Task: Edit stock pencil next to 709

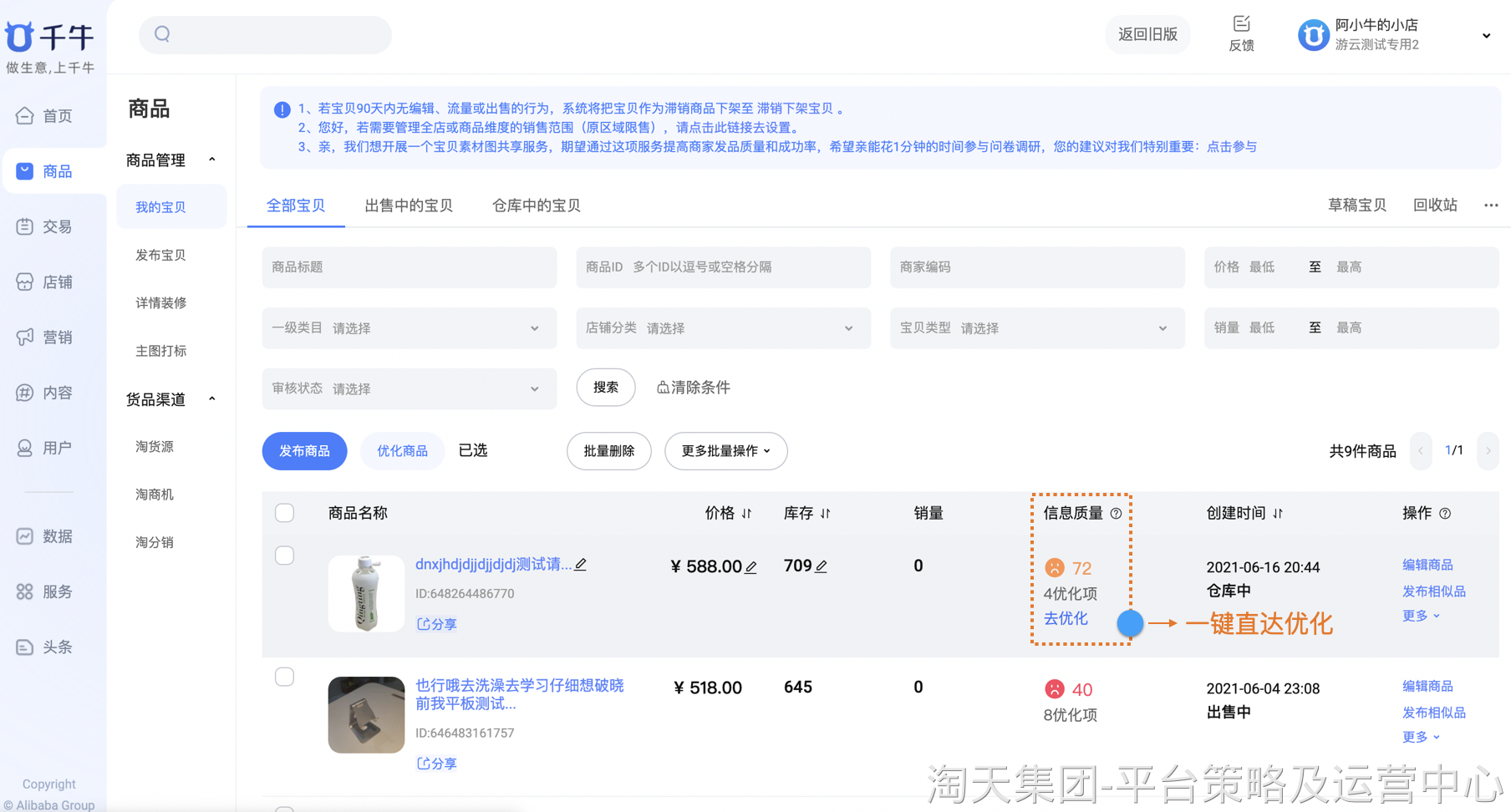Action: (x=822, y=566)
